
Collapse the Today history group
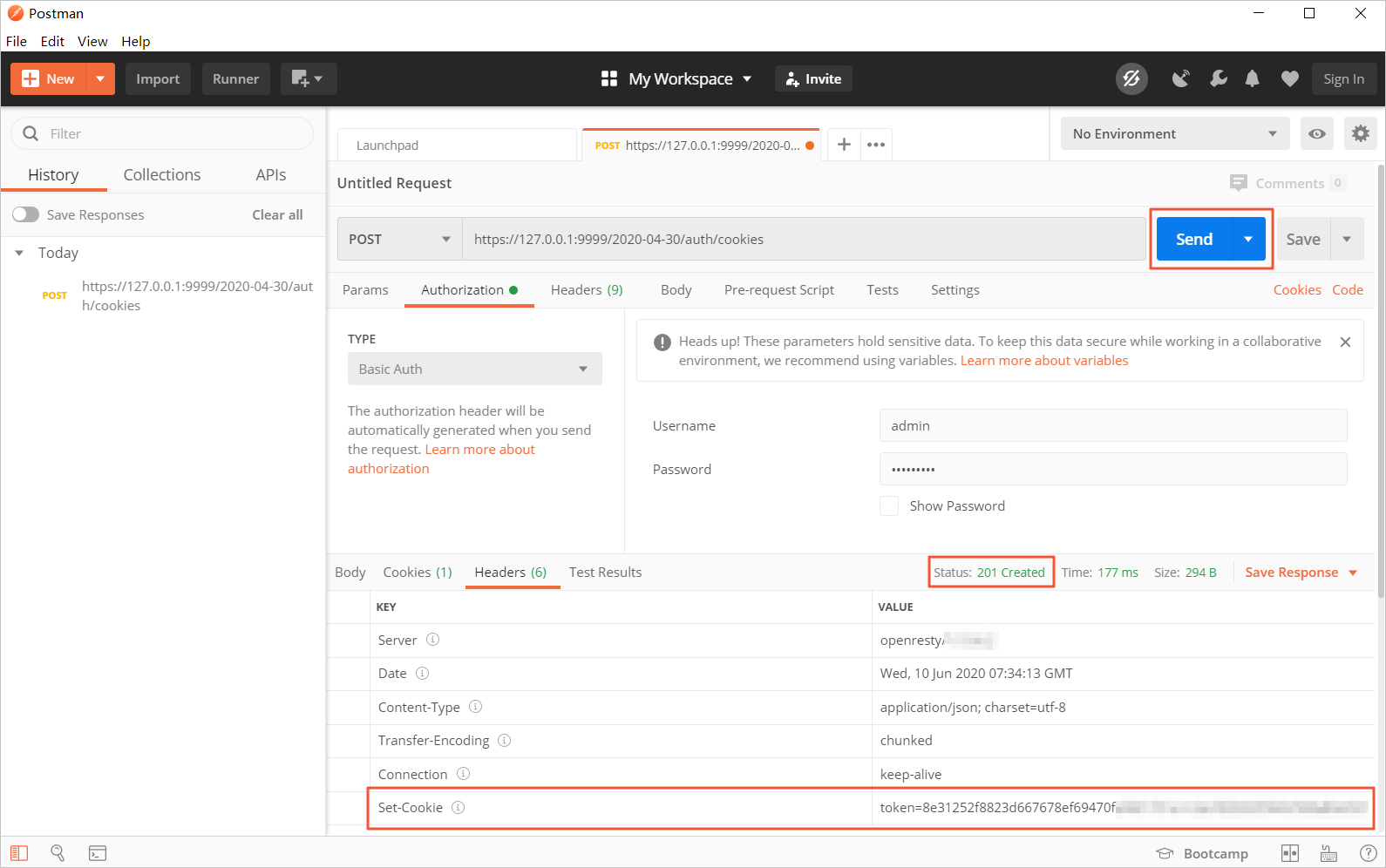19,253
